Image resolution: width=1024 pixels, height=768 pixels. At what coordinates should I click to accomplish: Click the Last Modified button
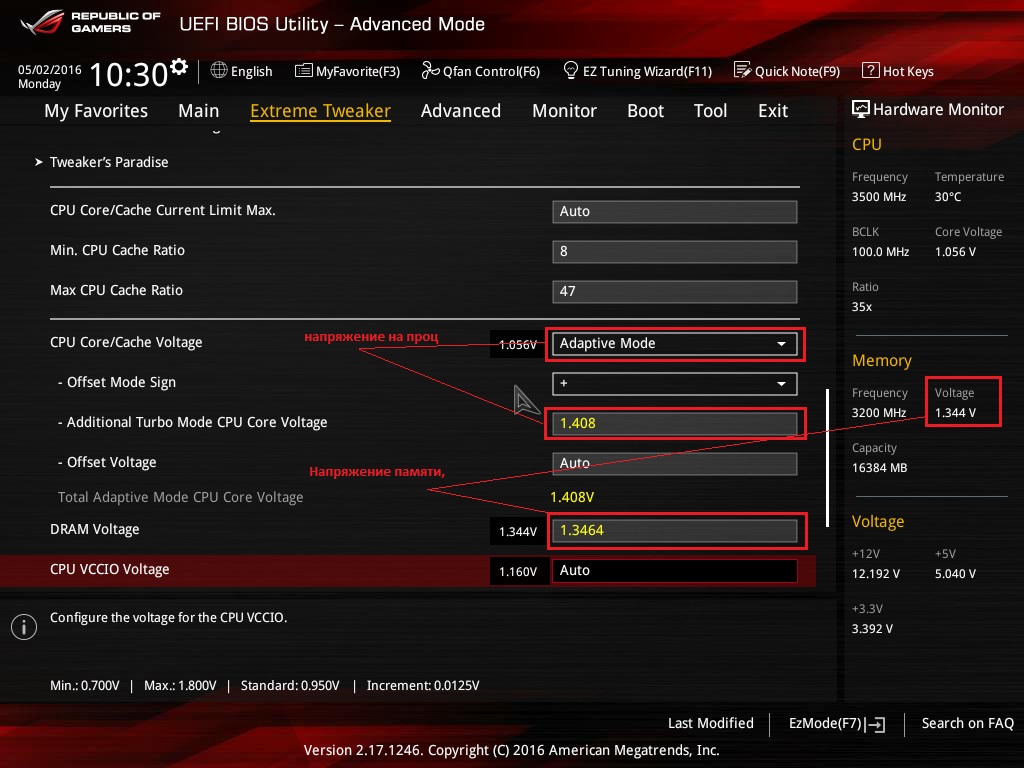711,723
